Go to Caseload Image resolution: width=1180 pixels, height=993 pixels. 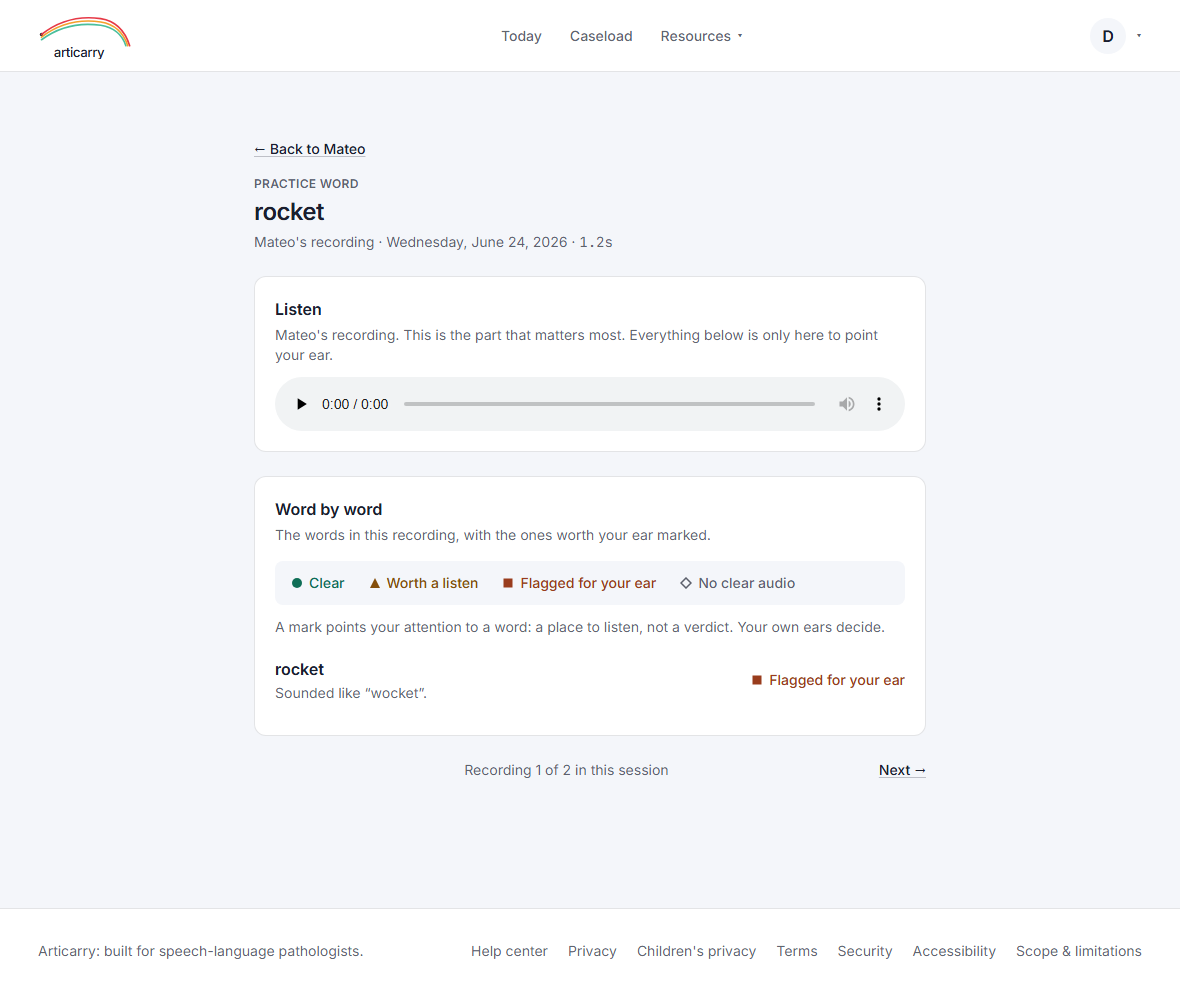click(x=601, y=36)
